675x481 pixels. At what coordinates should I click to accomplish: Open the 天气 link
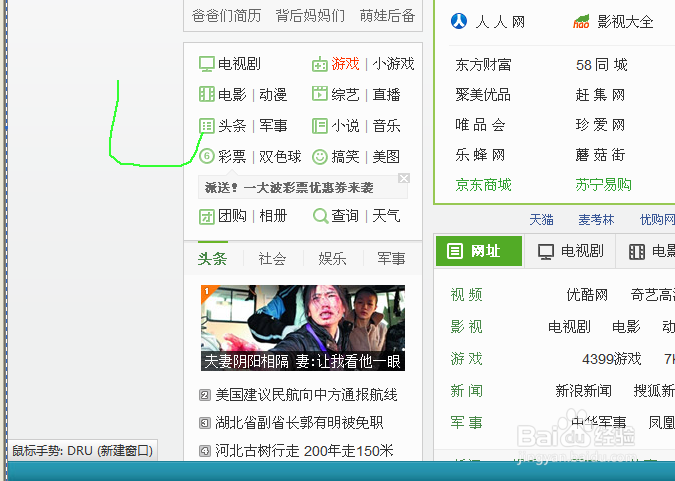(387, 216)
